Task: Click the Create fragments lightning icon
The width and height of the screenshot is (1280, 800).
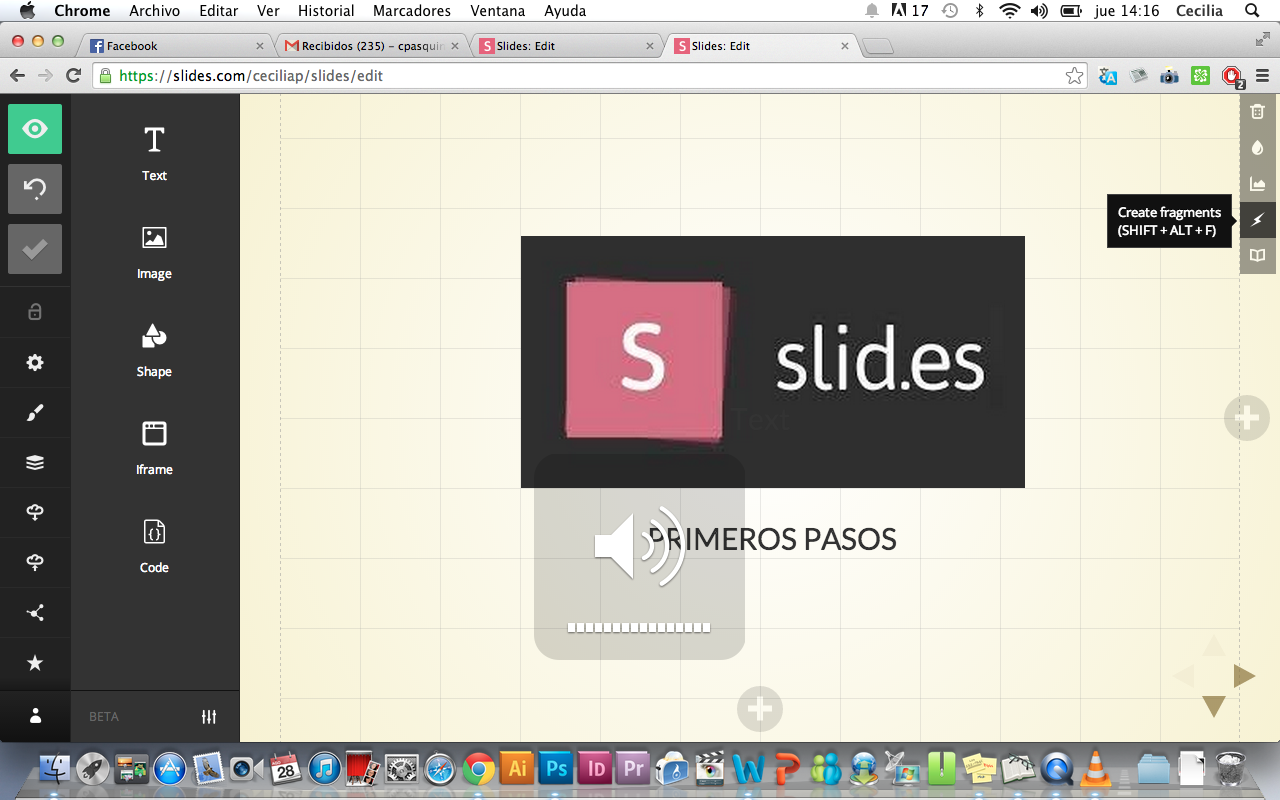Action: click(1258, 220)
